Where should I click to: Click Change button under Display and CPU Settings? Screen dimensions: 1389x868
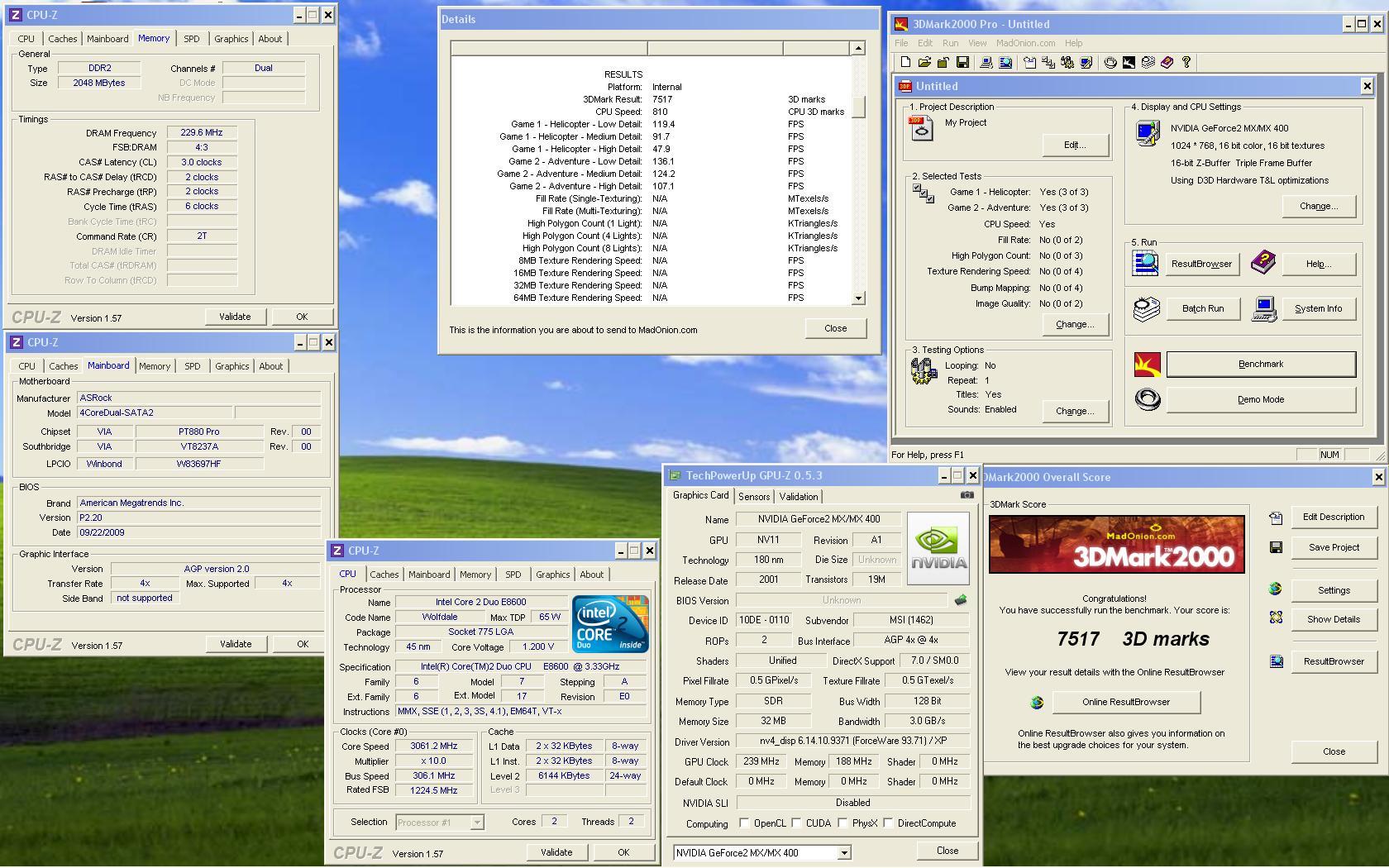pyautogui.click(x=1319, y=207)
